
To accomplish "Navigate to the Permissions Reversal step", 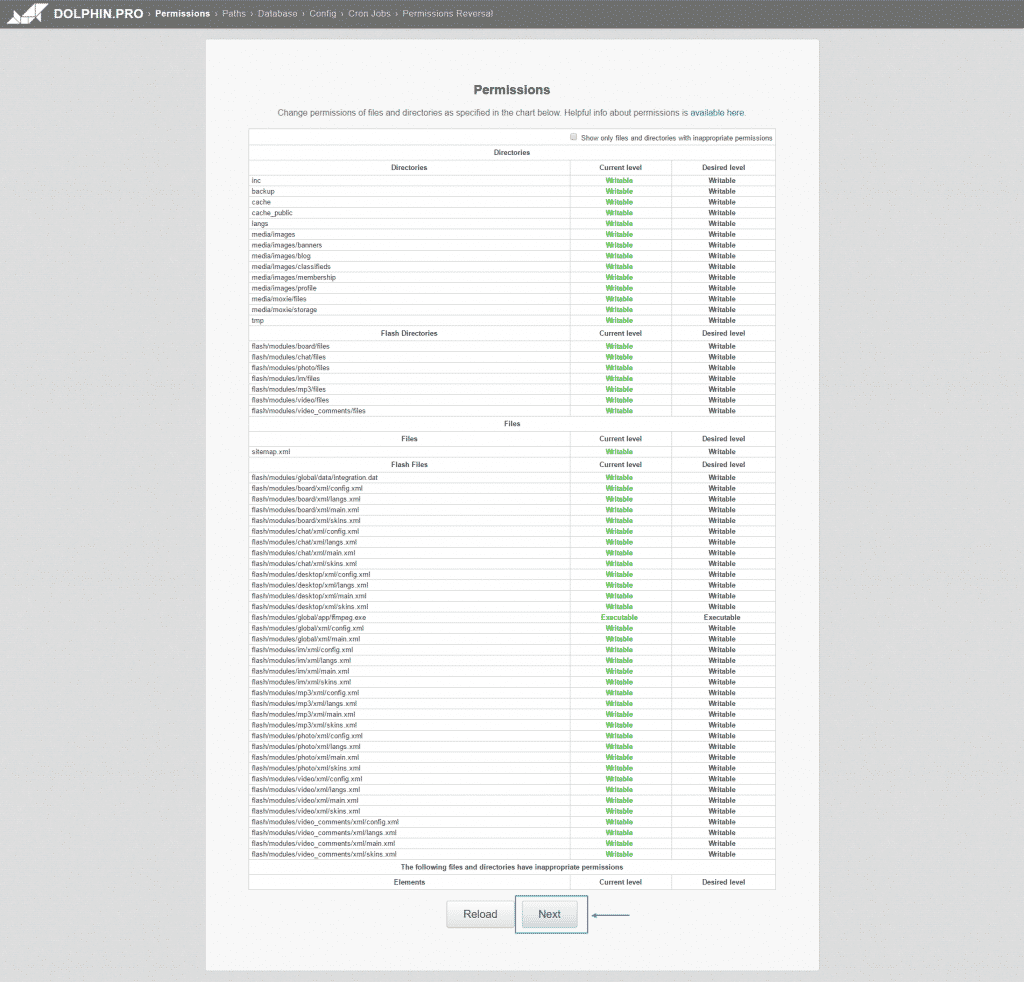I will click(x=447, y=14).
